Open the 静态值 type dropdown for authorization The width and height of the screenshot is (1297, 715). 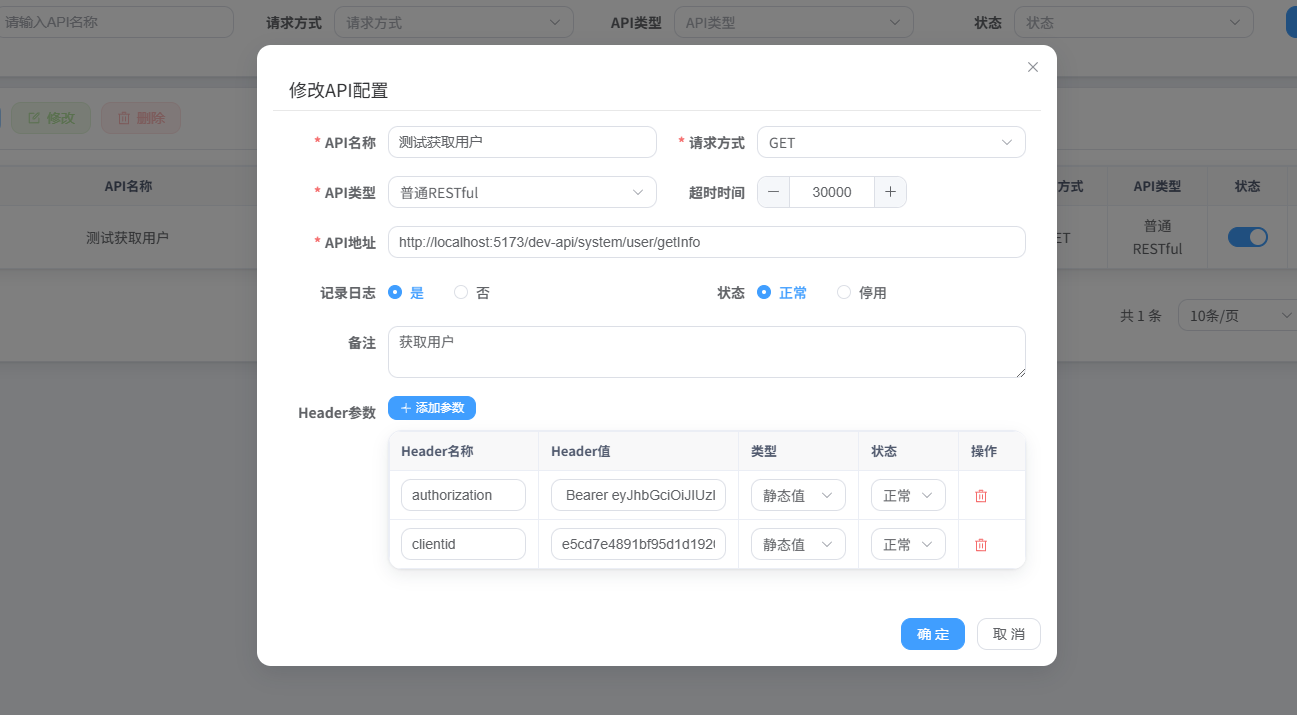[797, 495]
